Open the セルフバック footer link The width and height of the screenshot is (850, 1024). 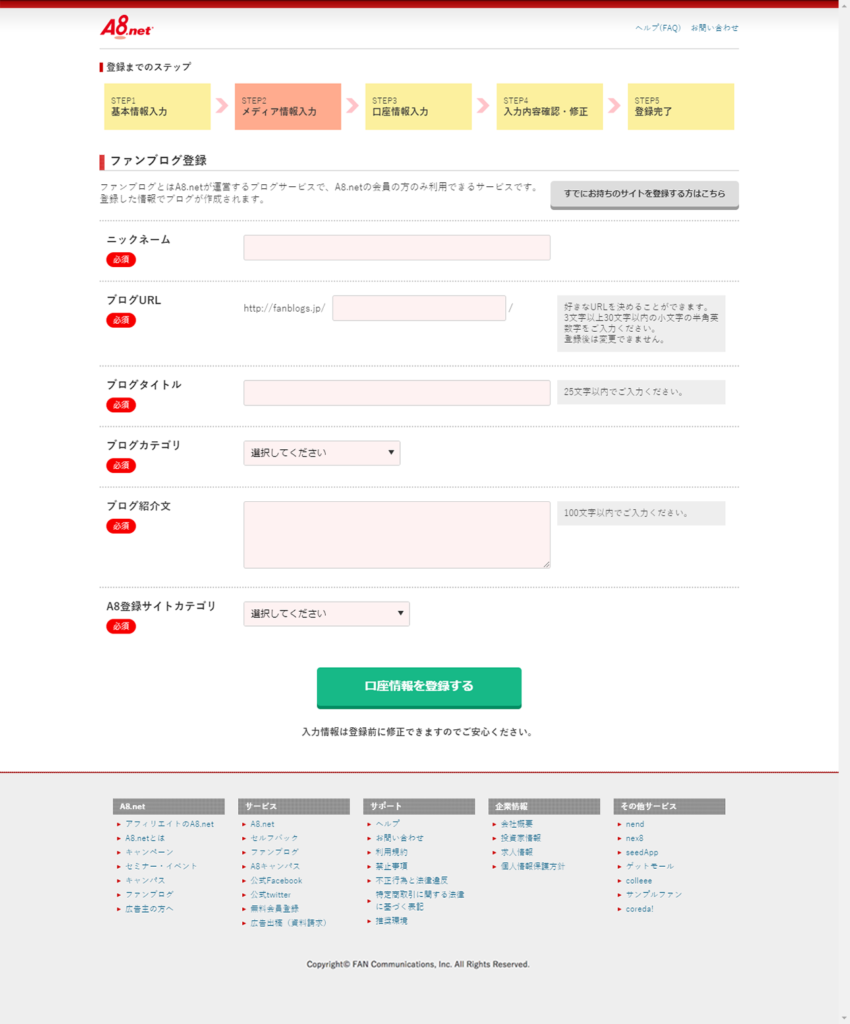[273, 838]
